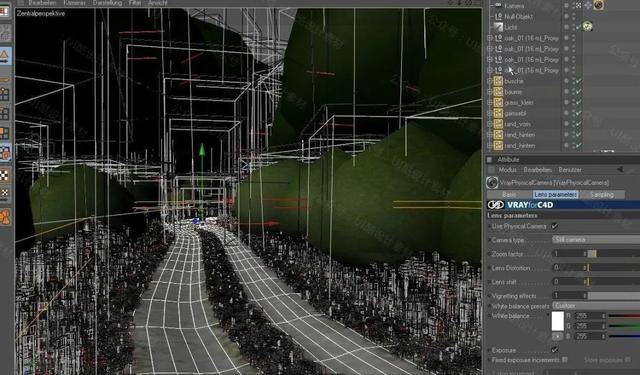The width and height of the screenshot is (640, 375).
Task: Toggle the Exposure checkbox
Action: coord(554,349)
